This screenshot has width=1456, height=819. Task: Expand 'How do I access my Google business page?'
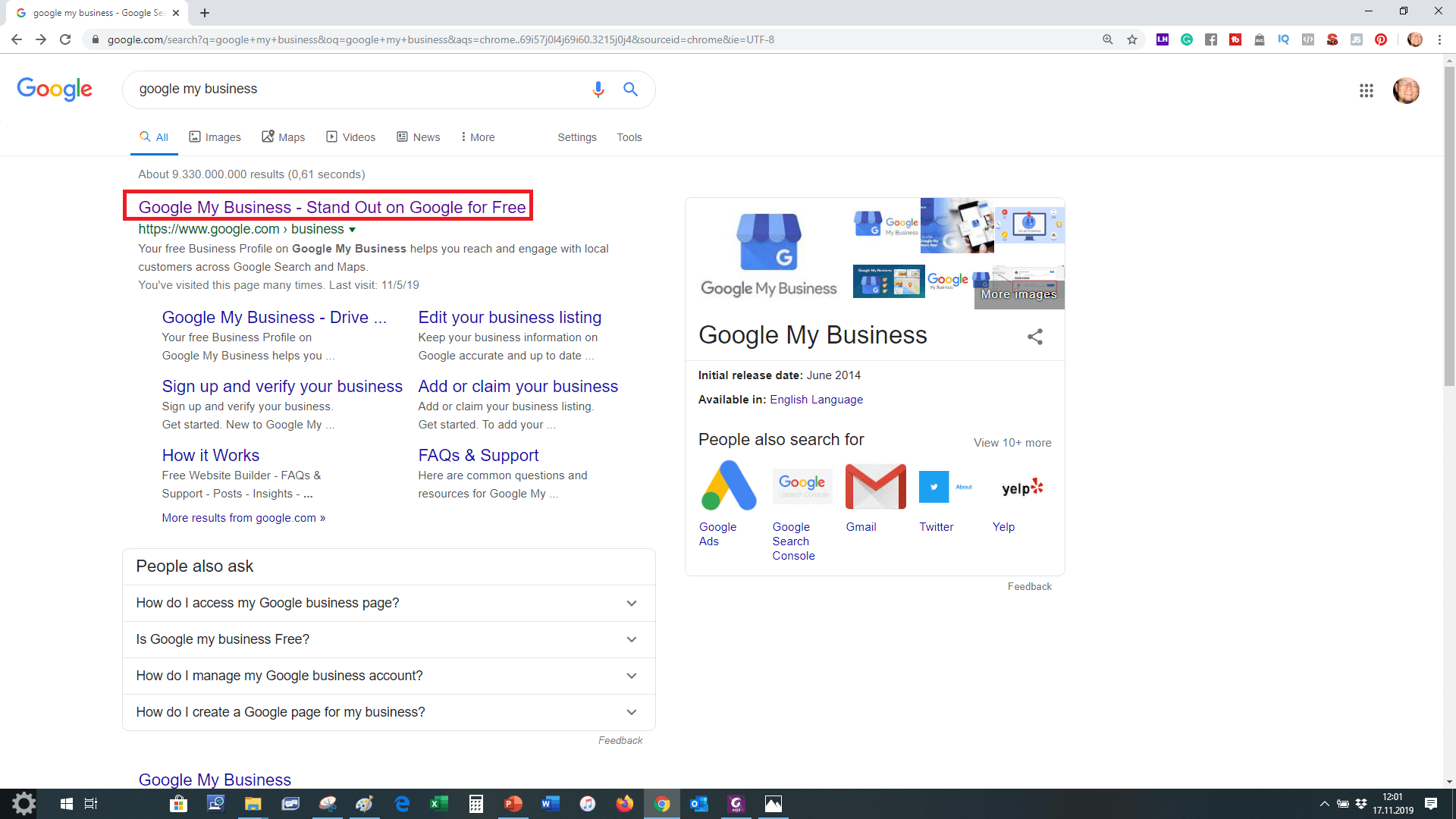point(388,603)
